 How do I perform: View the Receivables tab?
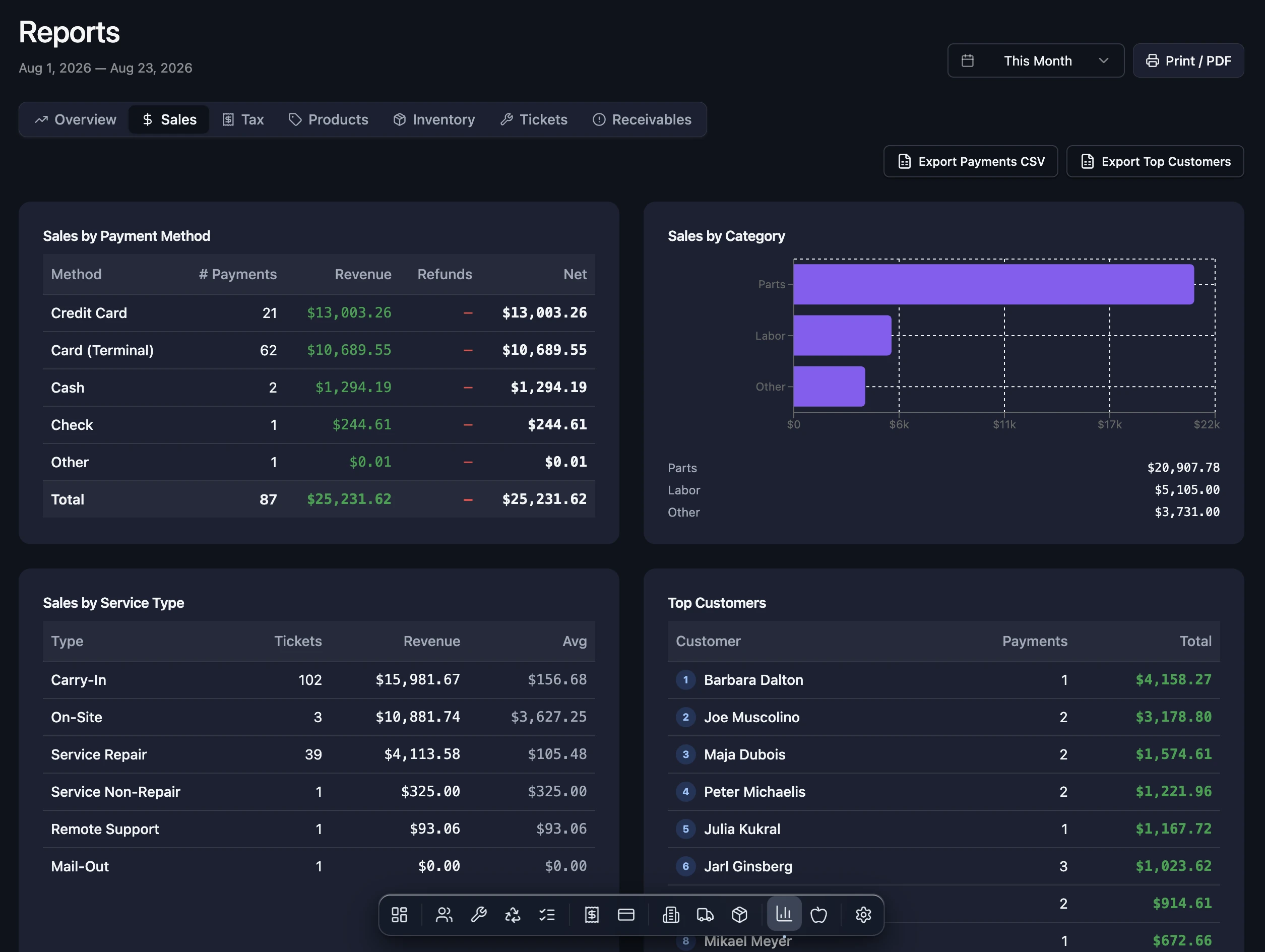coord(642,119)
